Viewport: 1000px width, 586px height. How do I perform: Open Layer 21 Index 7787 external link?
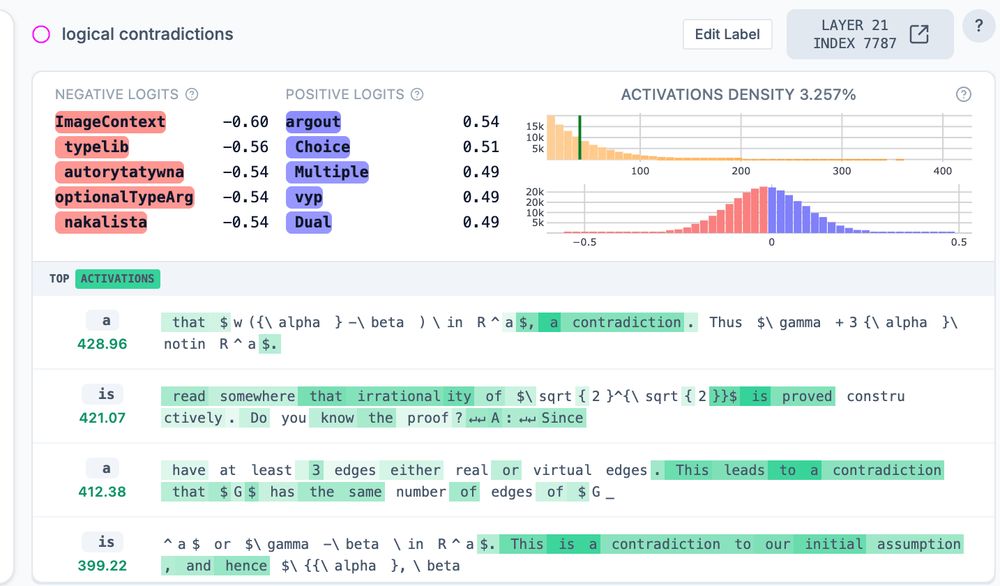click(x=870, y=34)
